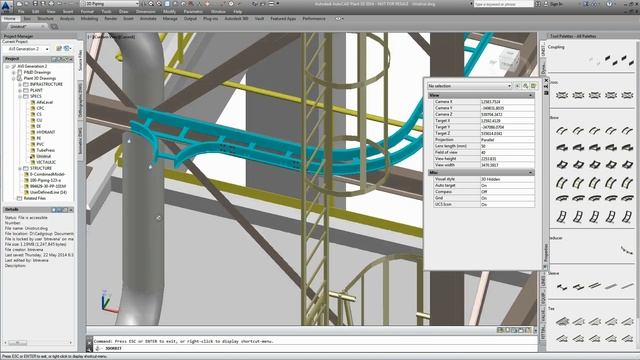Open the File menu
Image resolution: width=640 pixels, height=360 pixels.
click(x=21, y=12)
